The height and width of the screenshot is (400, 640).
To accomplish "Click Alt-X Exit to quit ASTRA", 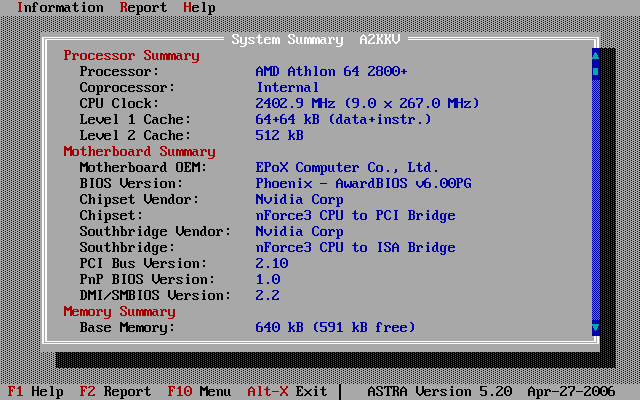I will pos(287,392).
